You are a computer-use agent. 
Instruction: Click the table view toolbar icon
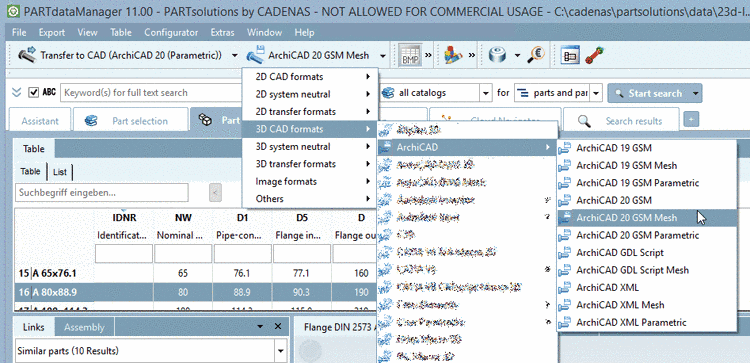(570, 55)
